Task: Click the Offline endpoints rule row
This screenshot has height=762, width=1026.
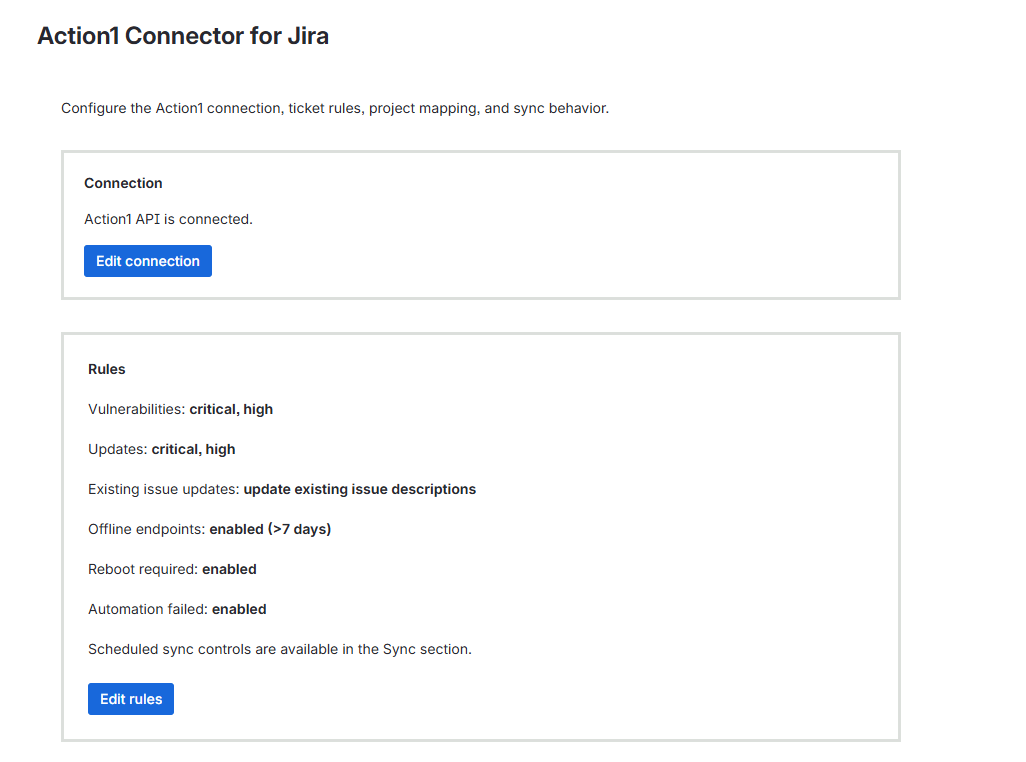Action: pos(208,529)
